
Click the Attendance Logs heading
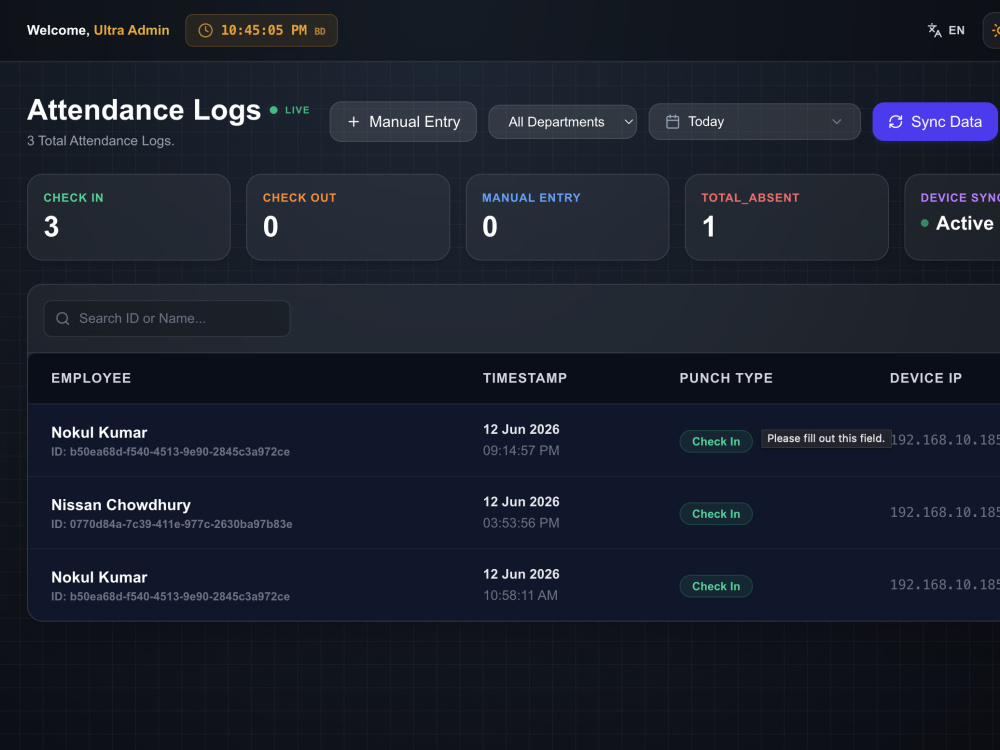click(x=144, y=110)
